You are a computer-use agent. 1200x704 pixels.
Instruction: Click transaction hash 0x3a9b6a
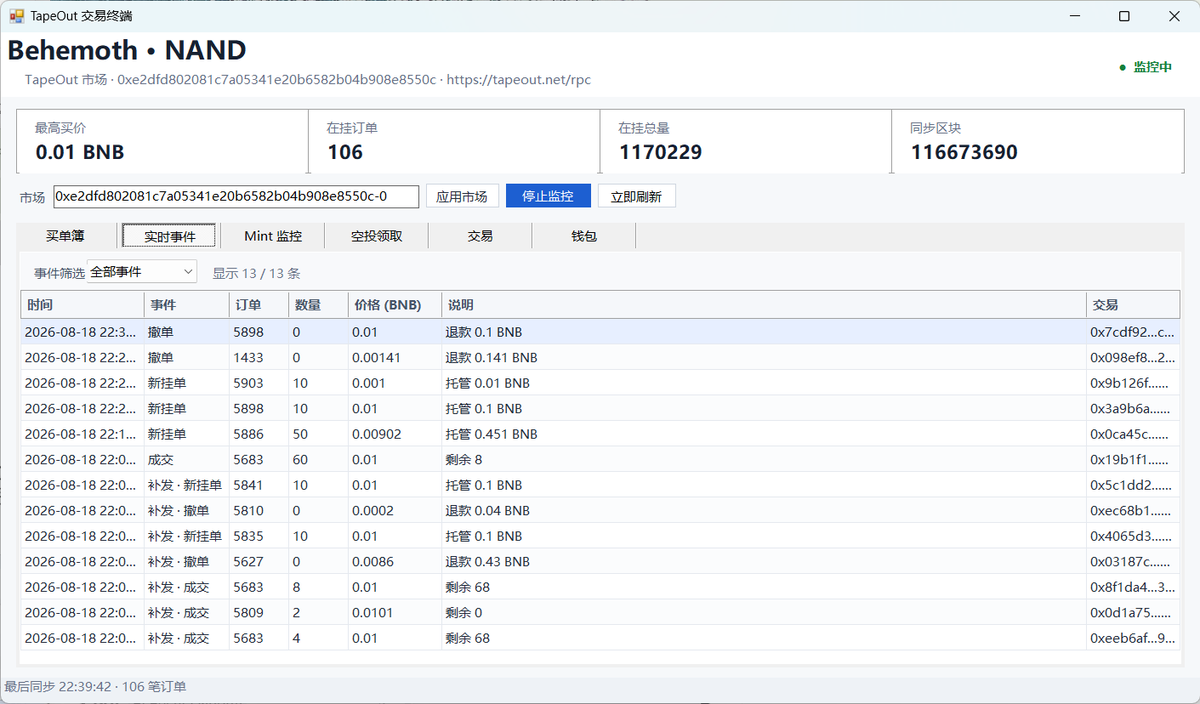[1133, 408]
